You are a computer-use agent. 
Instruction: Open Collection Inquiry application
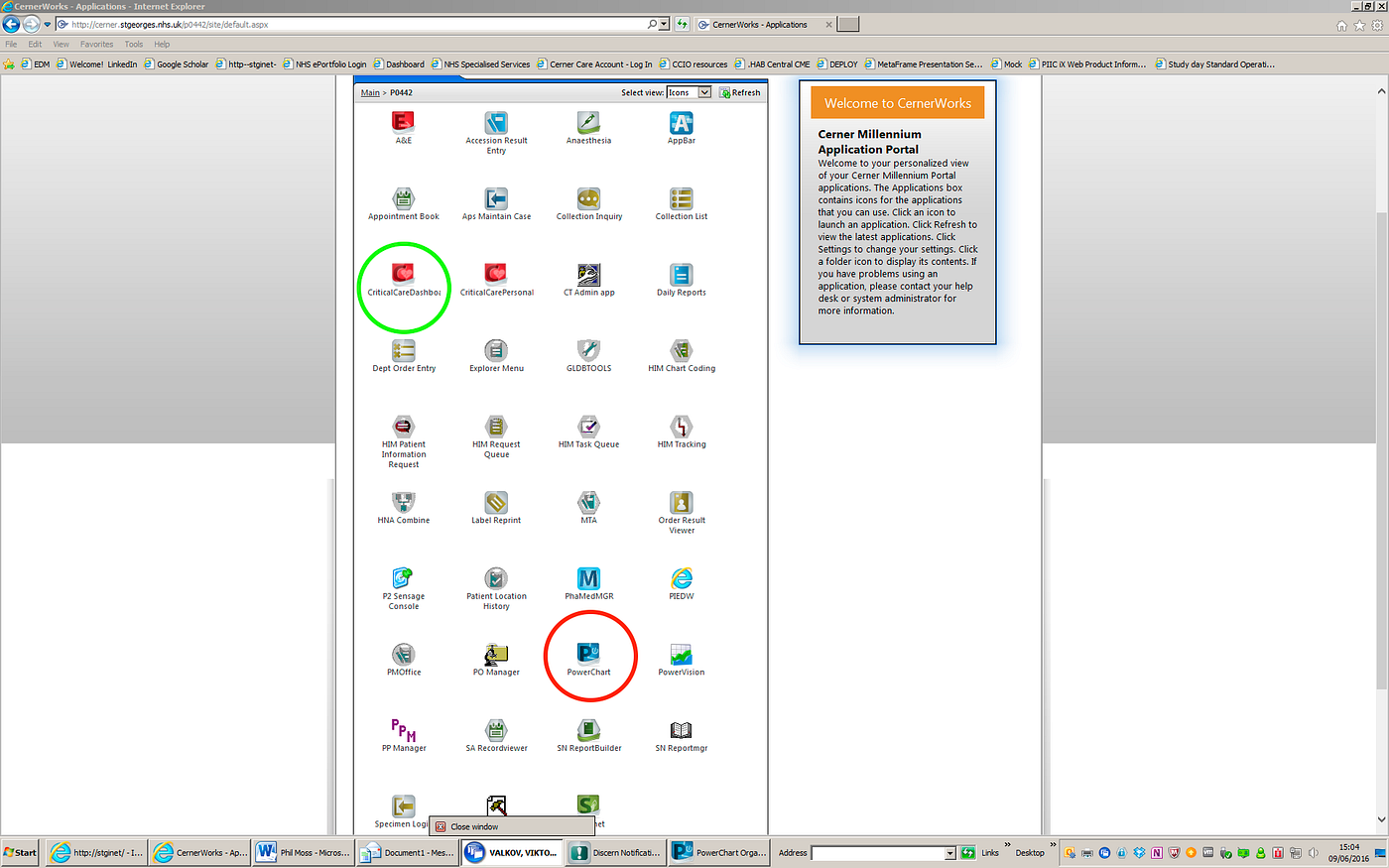(x=588, y=198)
